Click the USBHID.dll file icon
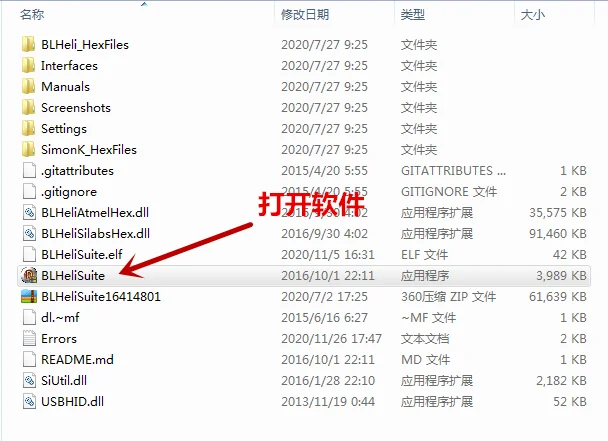 [x=29, y=401]
